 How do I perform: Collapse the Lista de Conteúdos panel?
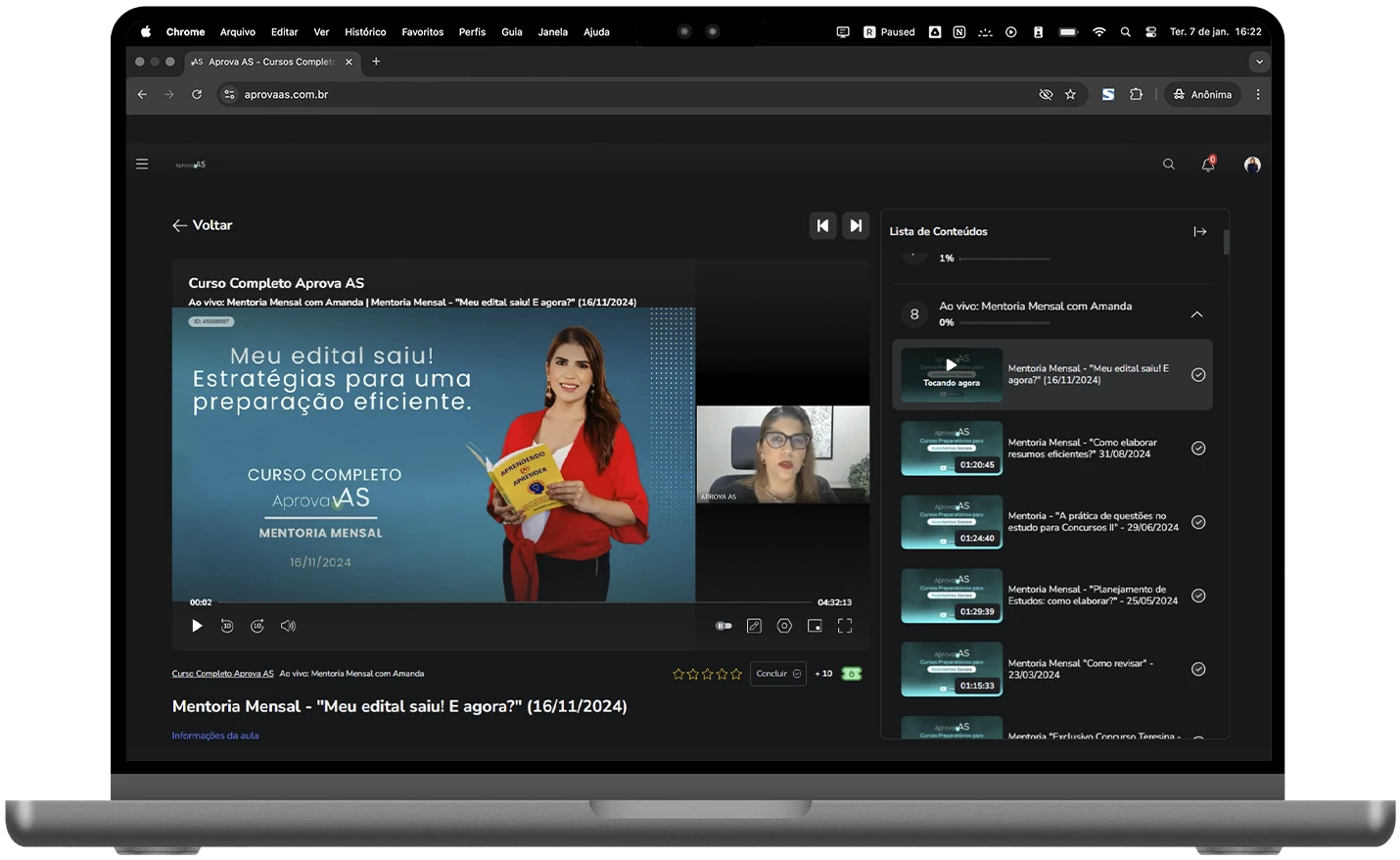[x=1200, y=232]
